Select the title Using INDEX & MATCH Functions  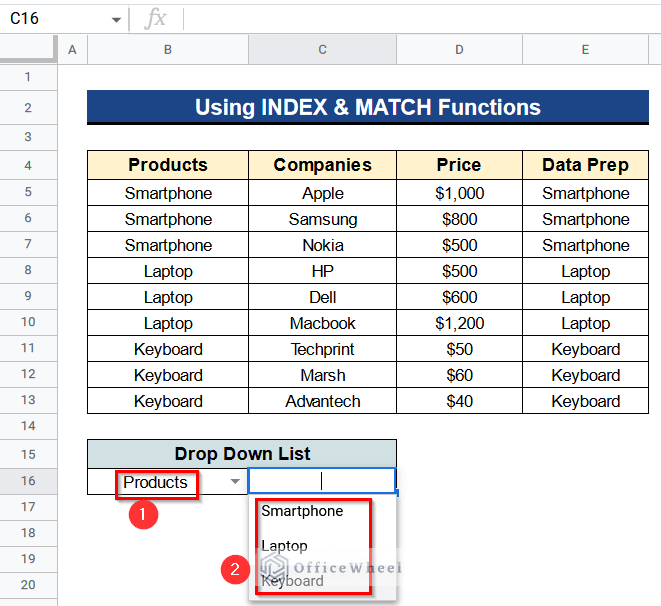367,107
